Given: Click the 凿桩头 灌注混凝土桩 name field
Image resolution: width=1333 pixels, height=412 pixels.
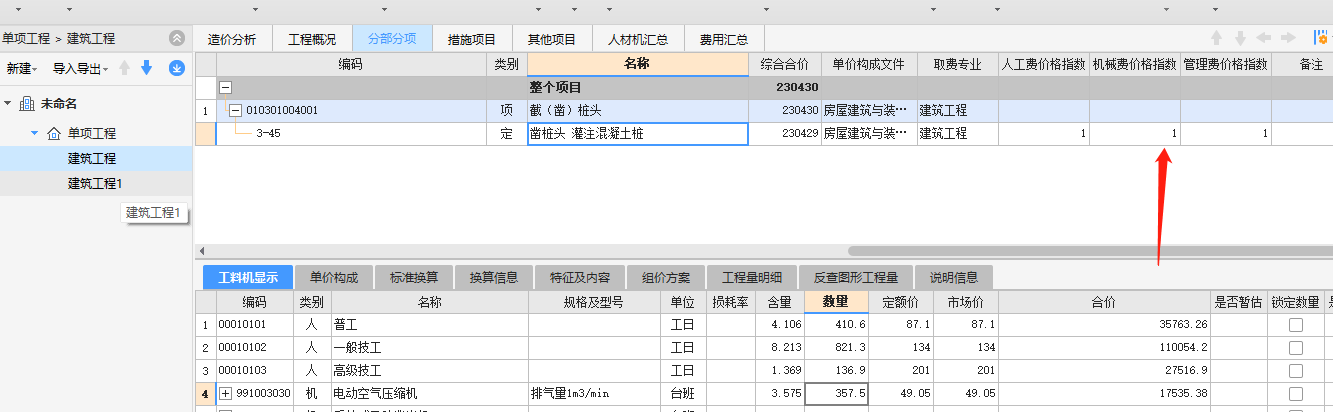Looking at the screenshot, I should (637, 133).
